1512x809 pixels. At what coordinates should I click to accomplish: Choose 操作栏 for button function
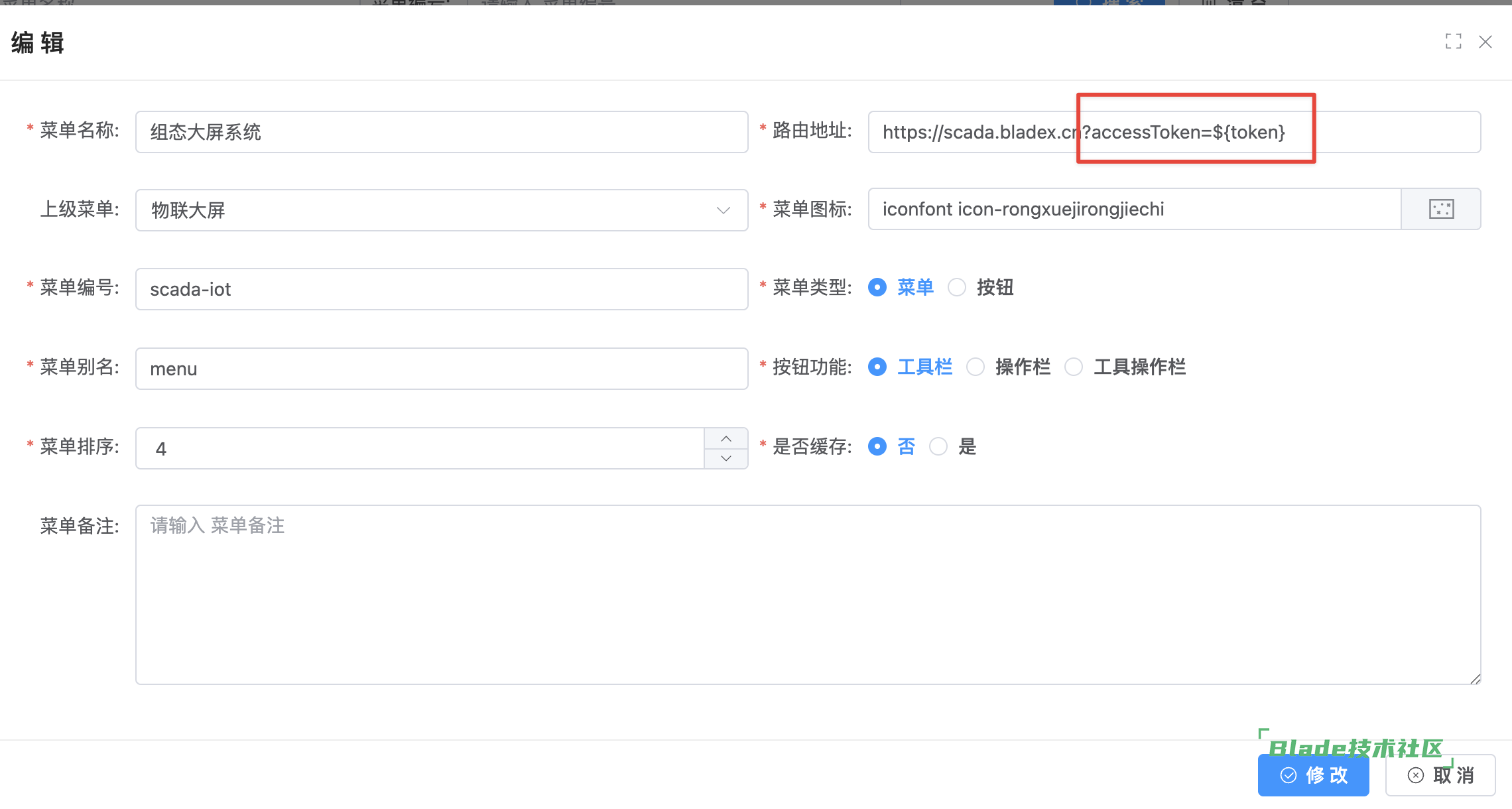tap(976, 367)
